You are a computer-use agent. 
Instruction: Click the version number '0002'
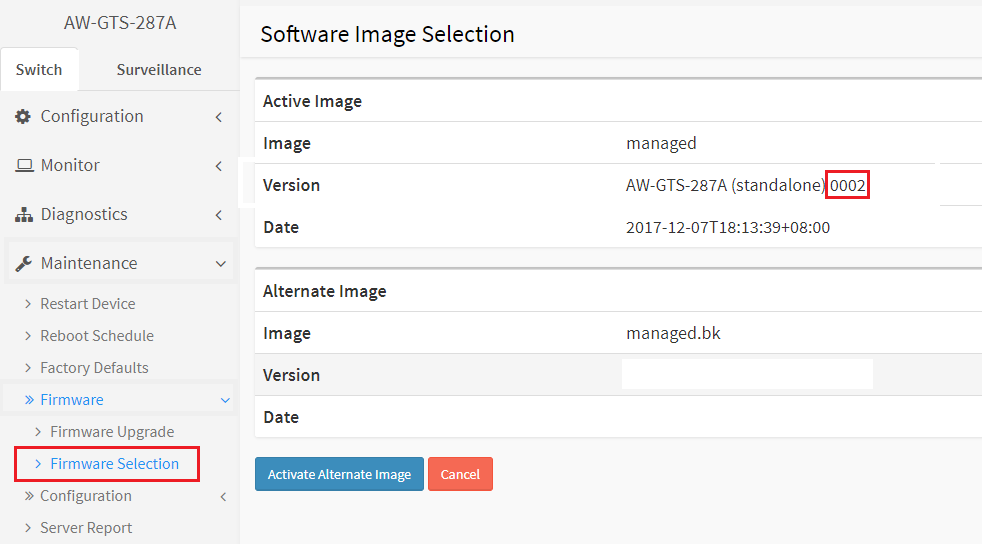(847, 185)
